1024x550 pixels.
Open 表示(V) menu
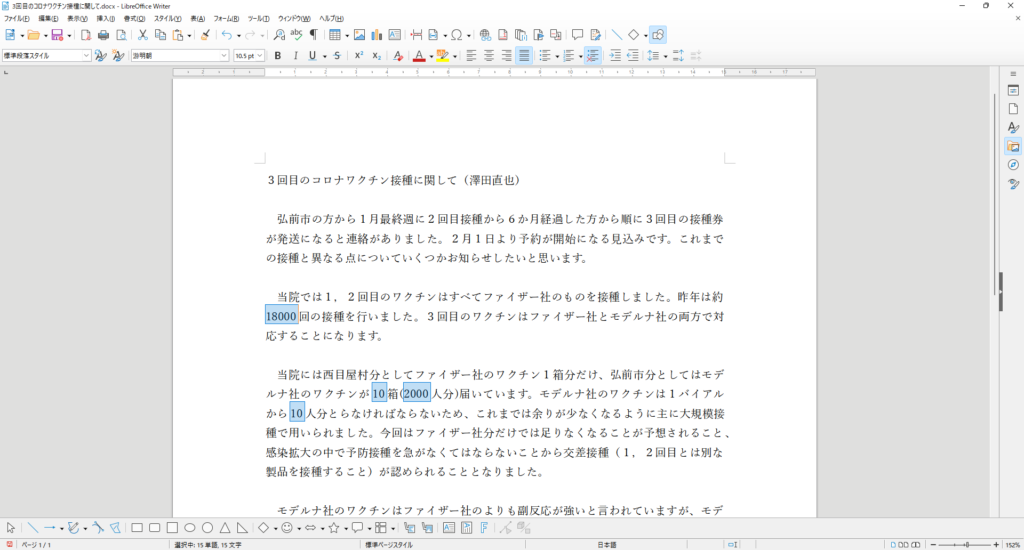[77, 19]
